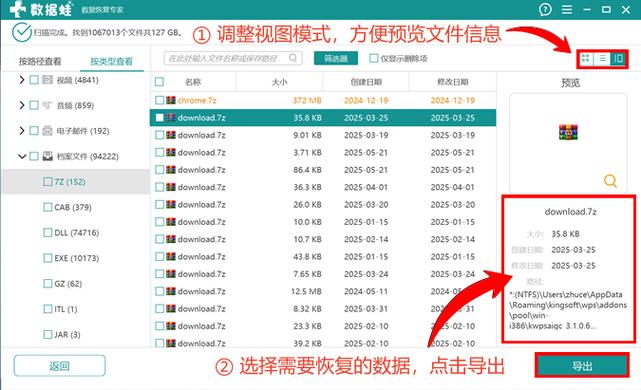Switch to grid thumbnail view mode
This screenshot has height=390, width=641.
(586, 58)
